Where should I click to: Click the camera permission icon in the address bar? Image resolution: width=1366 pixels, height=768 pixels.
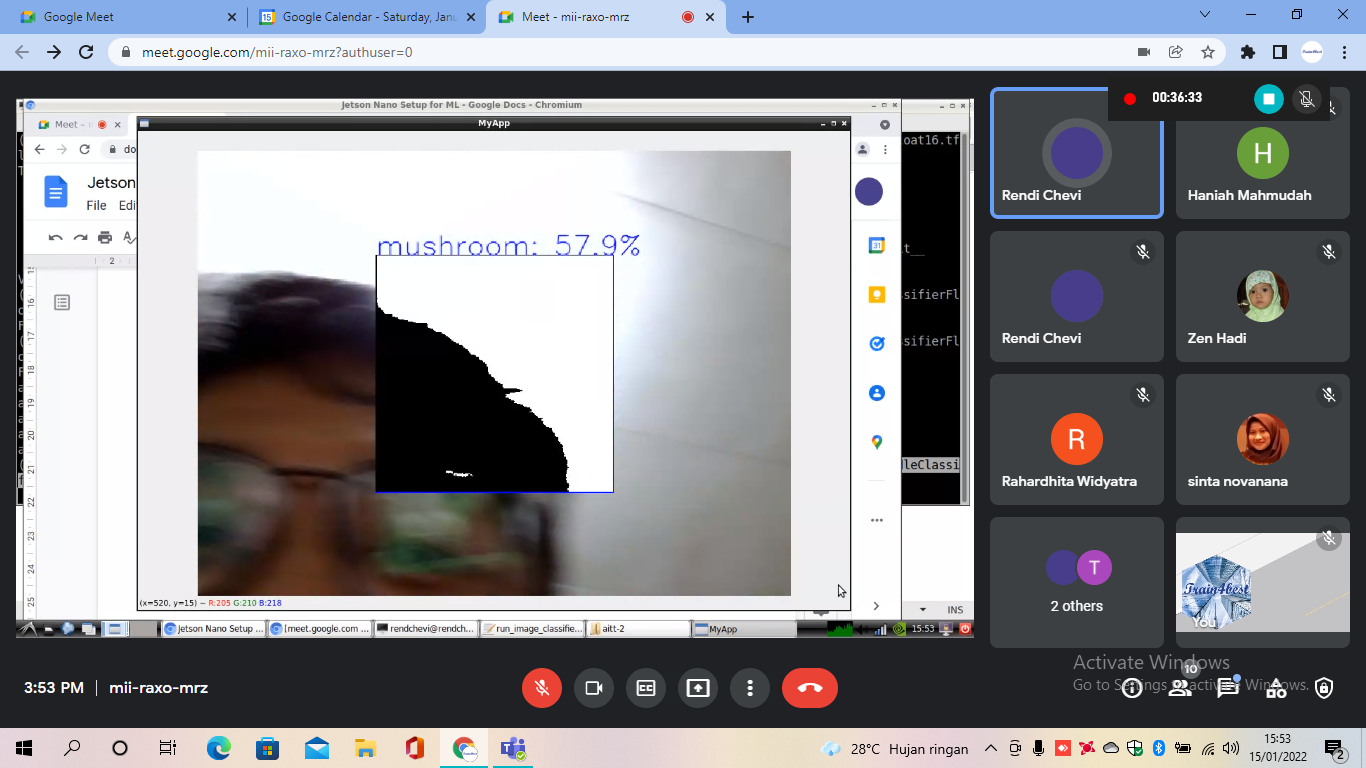pyautogui.click(x=1144, y=52)
